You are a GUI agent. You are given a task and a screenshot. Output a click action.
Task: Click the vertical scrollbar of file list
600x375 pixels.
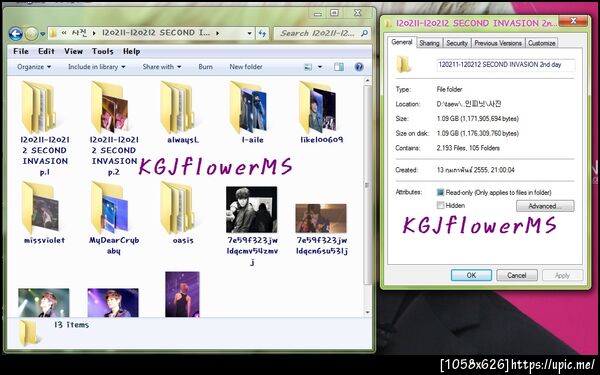367,185
